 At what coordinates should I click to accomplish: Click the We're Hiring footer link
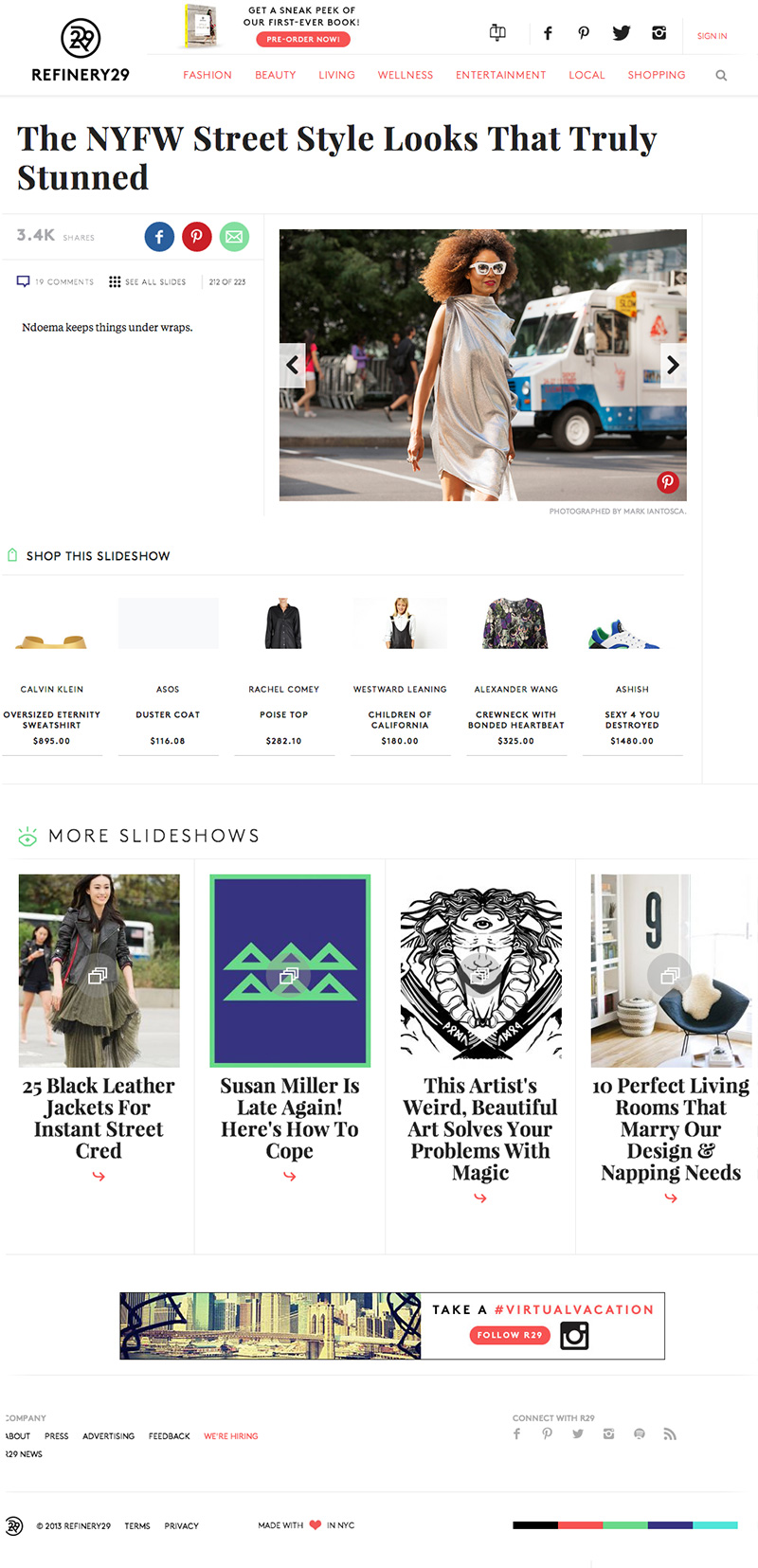tap(231, 1436)
